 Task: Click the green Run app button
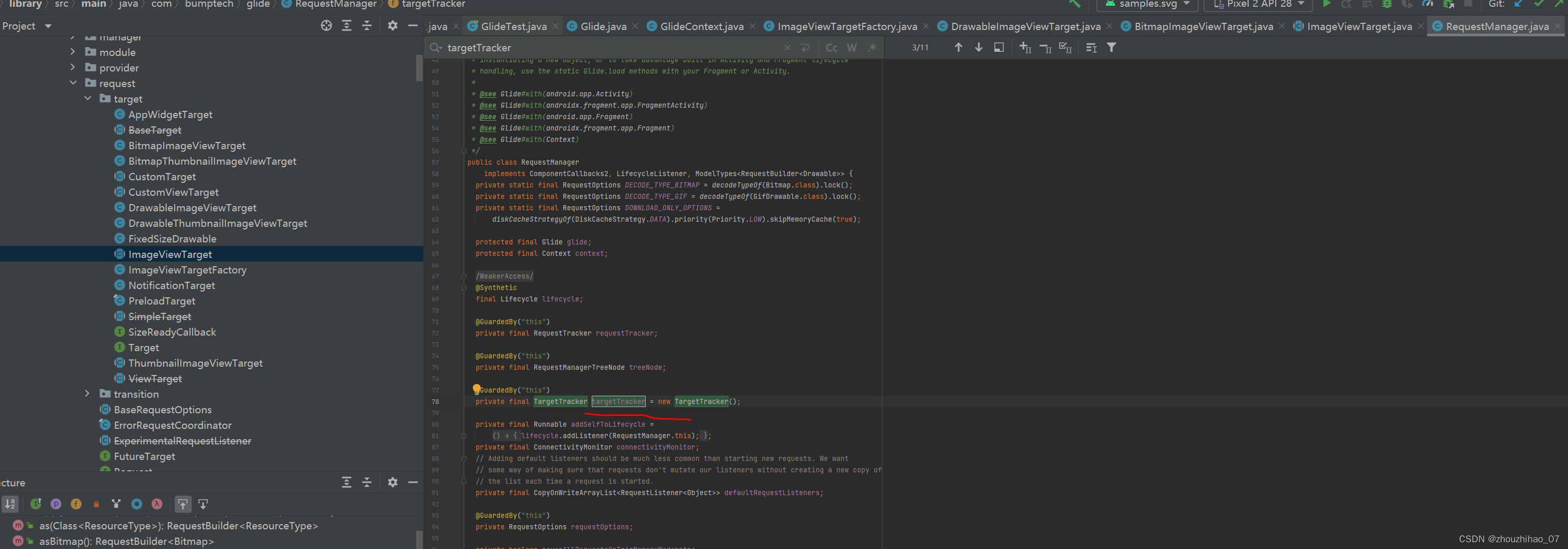tap(1327, 4)
